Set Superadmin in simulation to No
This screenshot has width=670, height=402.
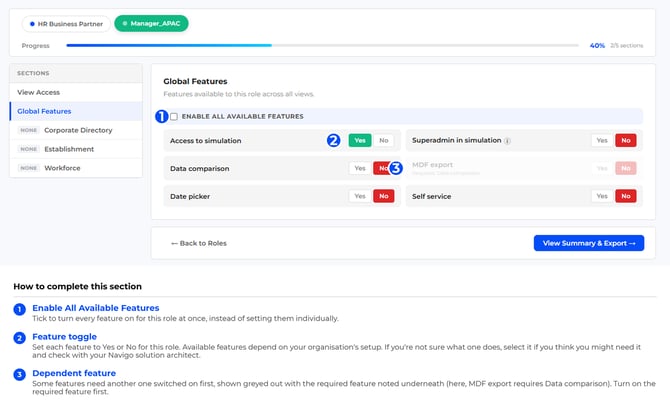pos(626,141)
